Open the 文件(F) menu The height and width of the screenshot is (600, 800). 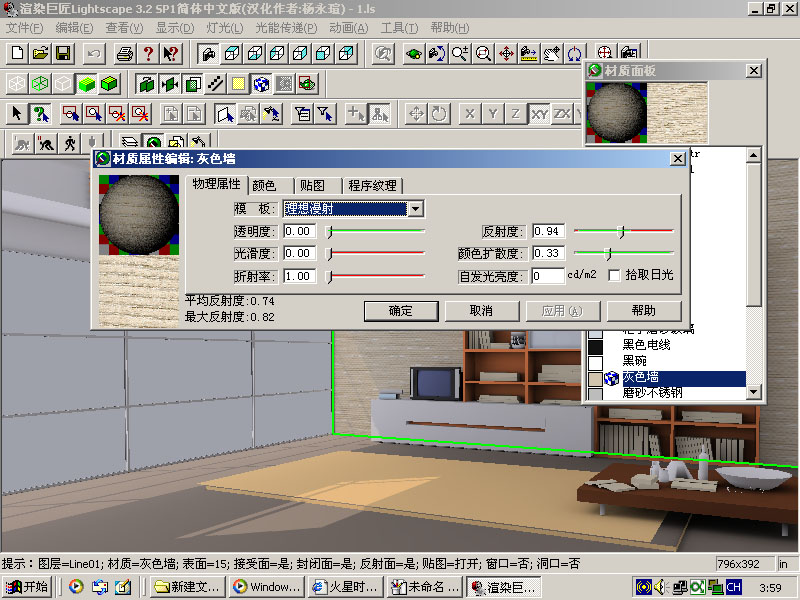tap(24, 28)
